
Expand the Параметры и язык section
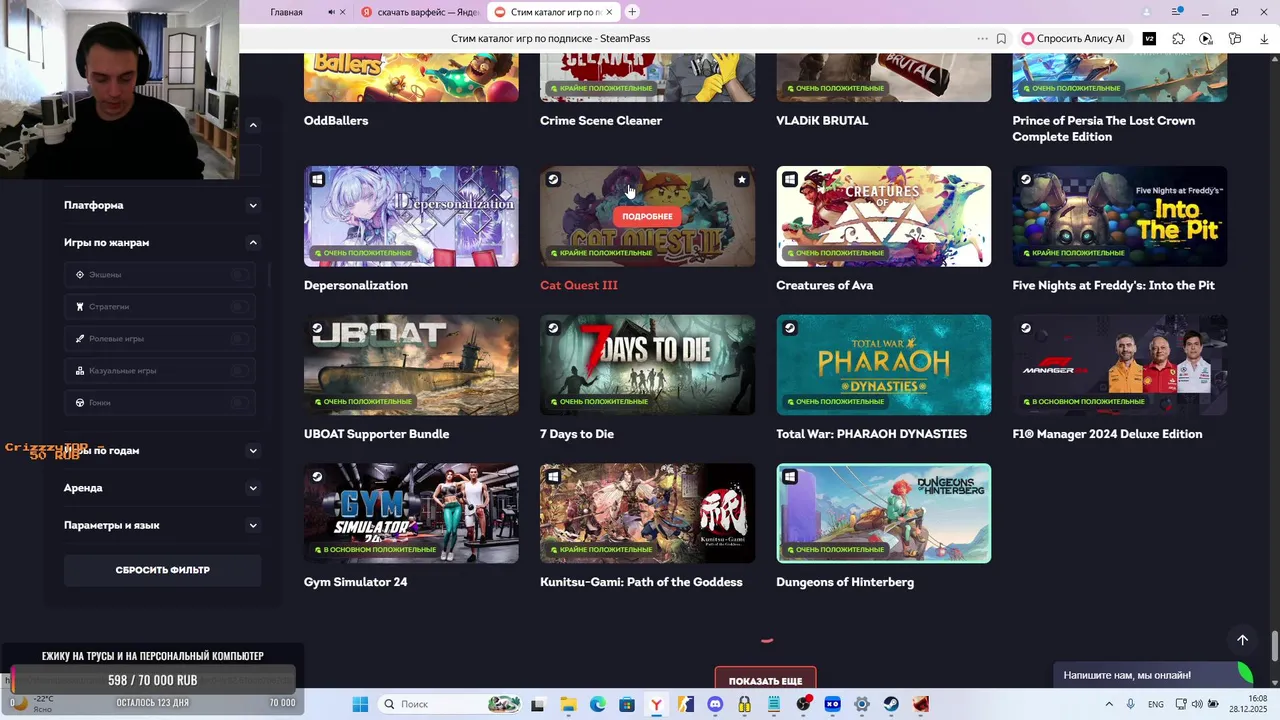coord(253,525)
